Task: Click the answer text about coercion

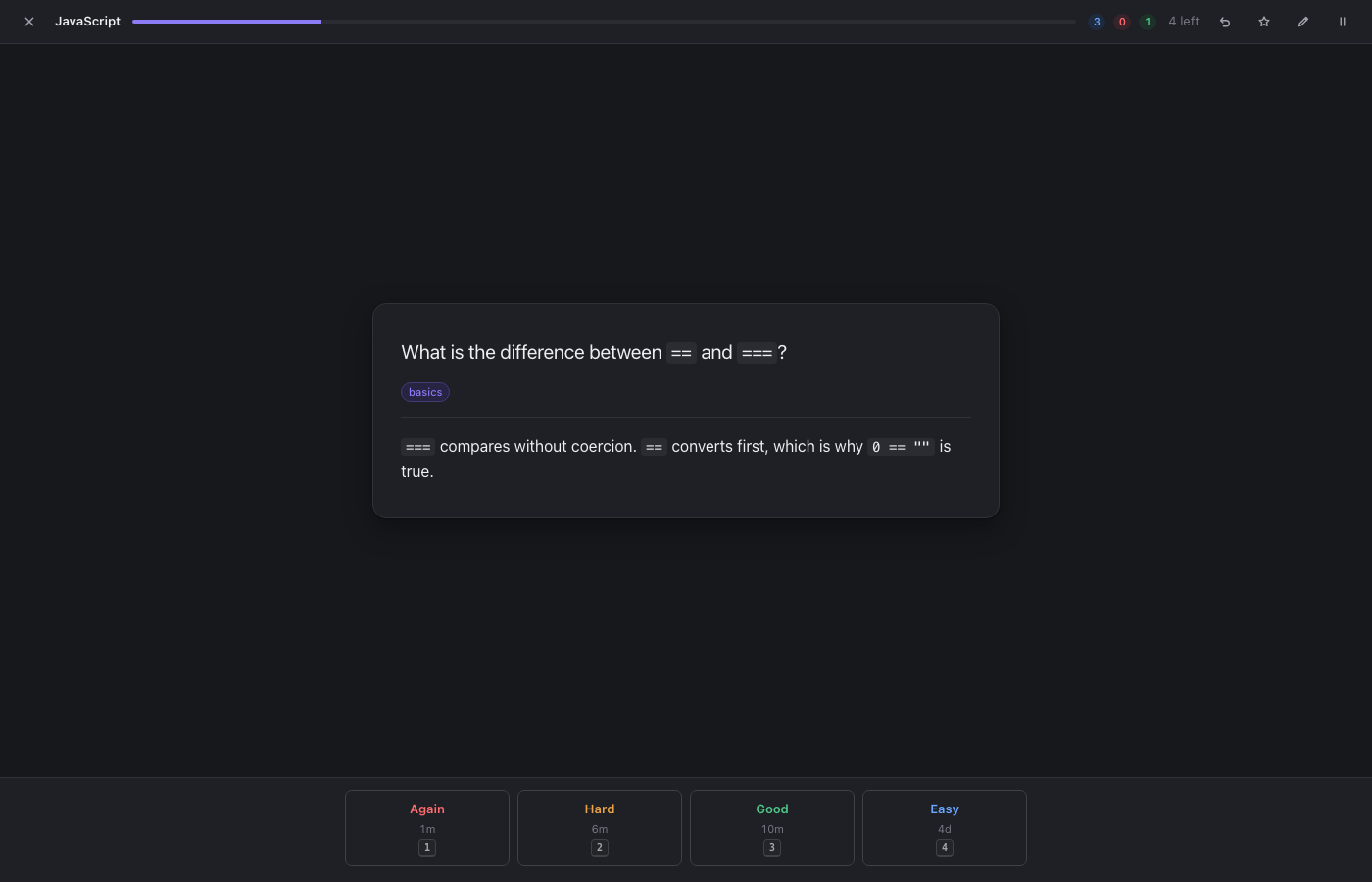Action: [676, 459]
